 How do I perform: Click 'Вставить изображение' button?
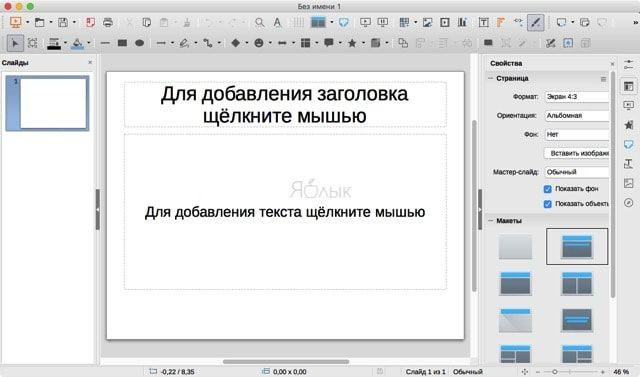click(x=577, y=153)
